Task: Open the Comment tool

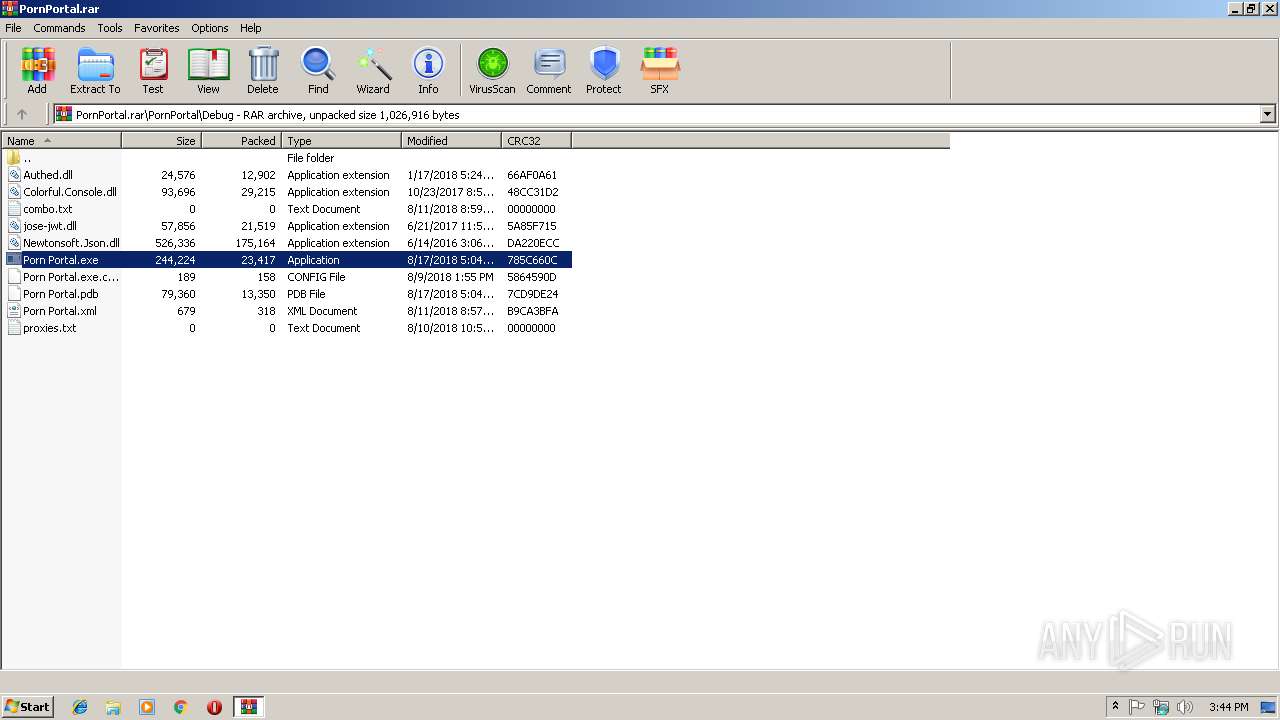Action: [549, 70]
